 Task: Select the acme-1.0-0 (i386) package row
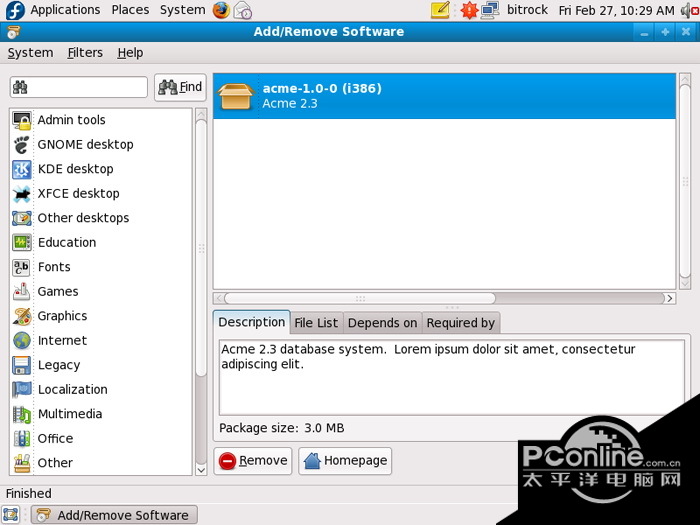(x=445, y=96)
